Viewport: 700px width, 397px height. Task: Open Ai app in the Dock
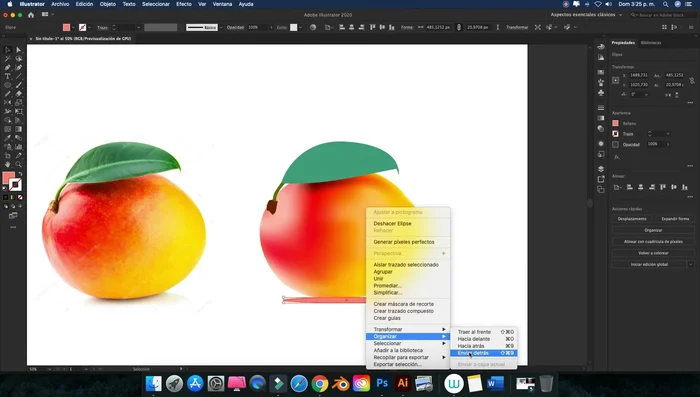pyautogui.click(x=403, y=383)
